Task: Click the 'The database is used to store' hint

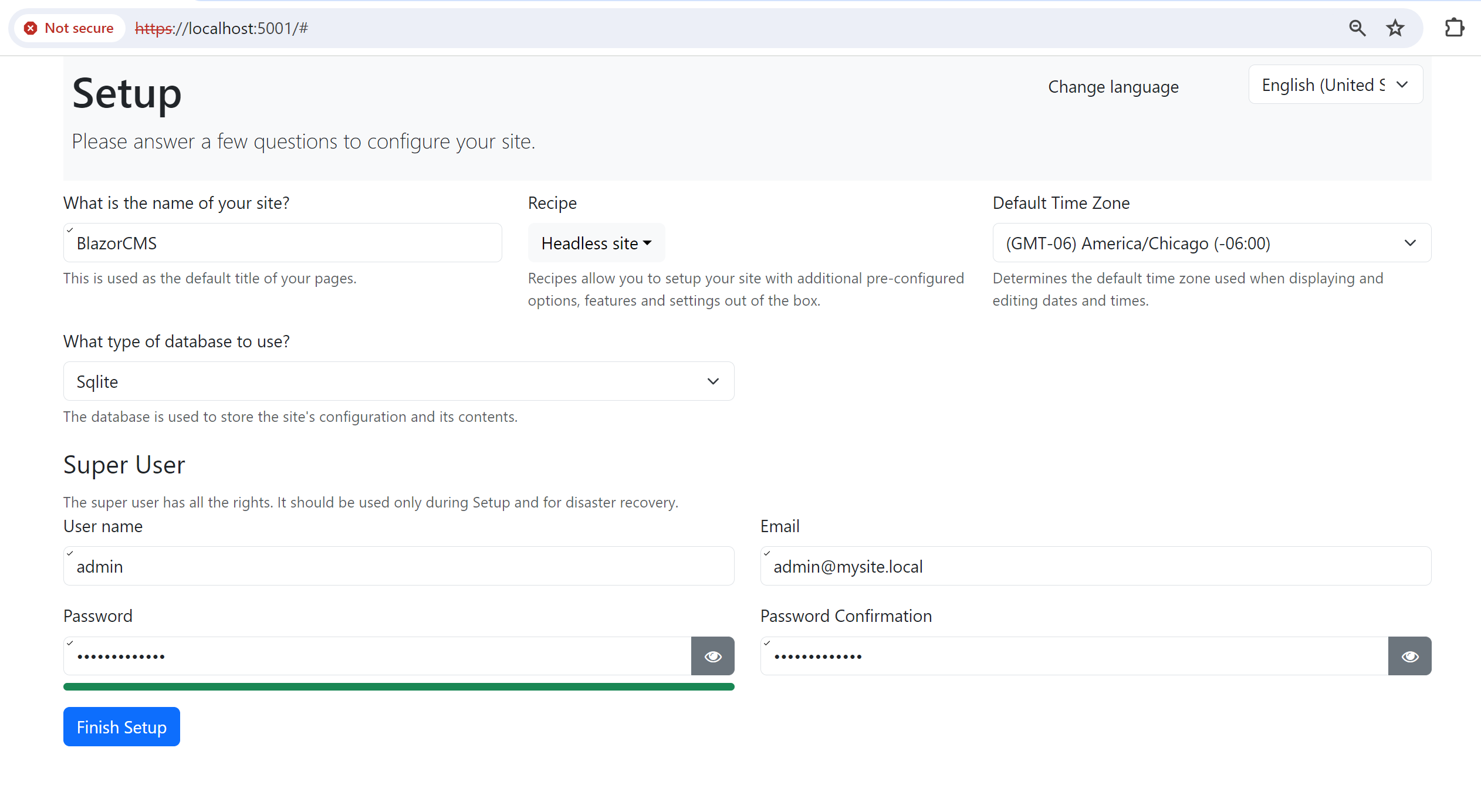Action: (290, 417)
